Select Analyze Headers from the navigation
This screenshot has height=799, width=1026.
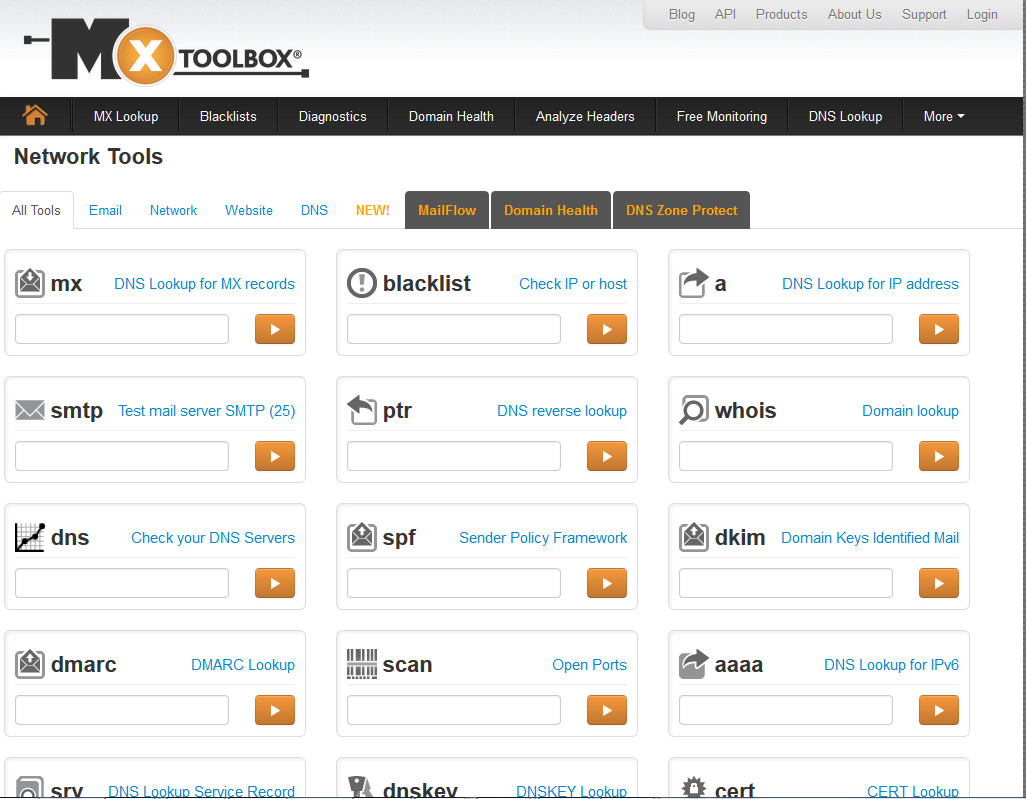tap(584, 116)
